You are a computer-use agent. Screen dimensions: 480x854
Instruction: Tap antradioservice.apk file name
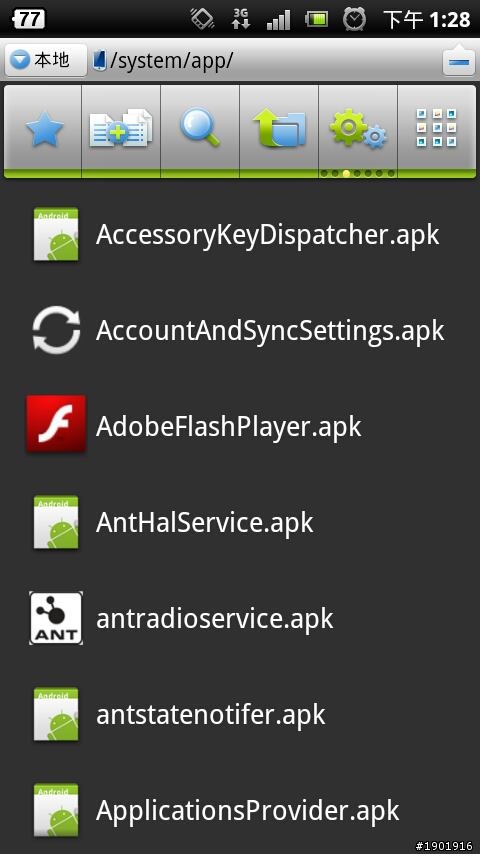215,619
